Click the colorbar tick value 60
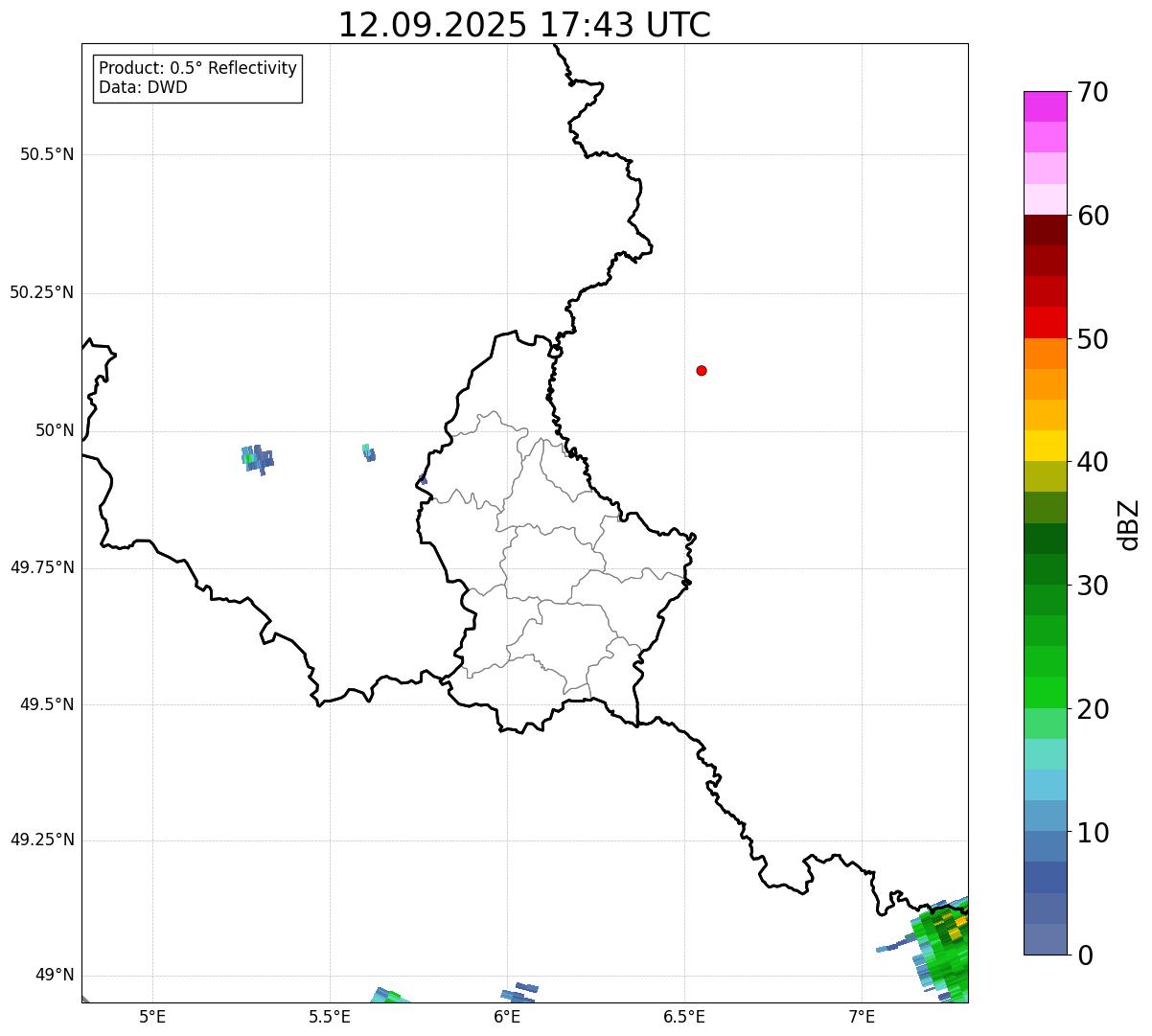This screenshot has height=1036, width=1152. pyautogui.click(x=1092, y=216)
